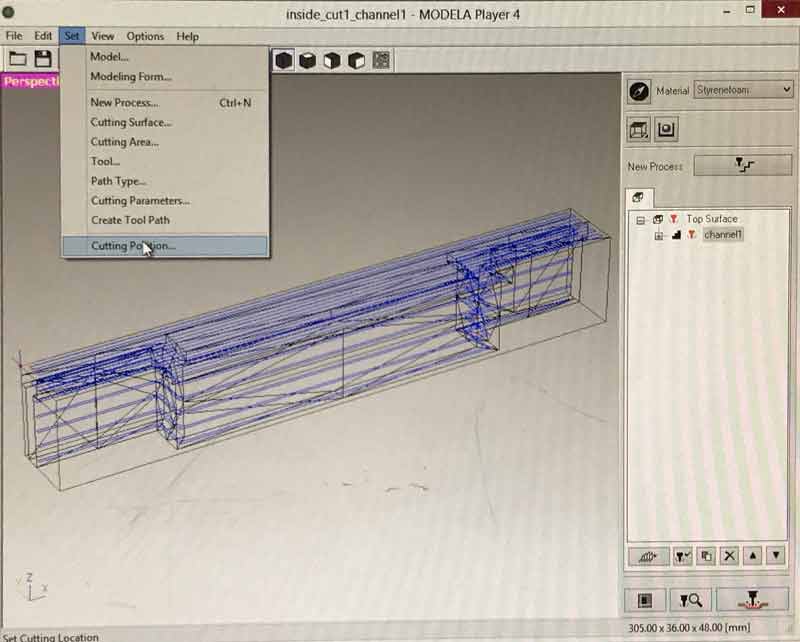
Task: Choose Path Type... menu entry
Action: (165, 181)
